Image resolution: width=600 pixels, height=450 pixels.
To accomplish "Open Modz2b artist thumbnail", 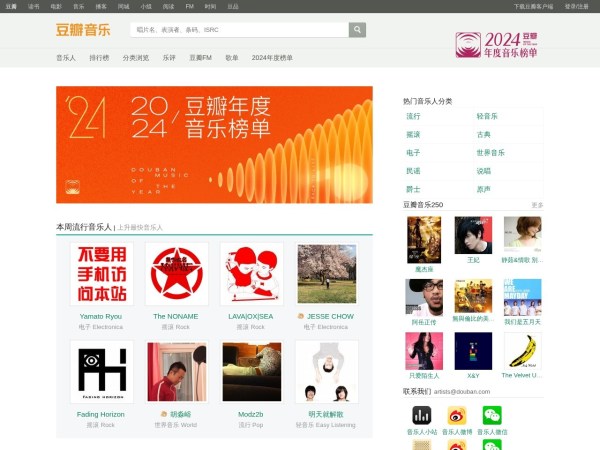I will 252,372.
